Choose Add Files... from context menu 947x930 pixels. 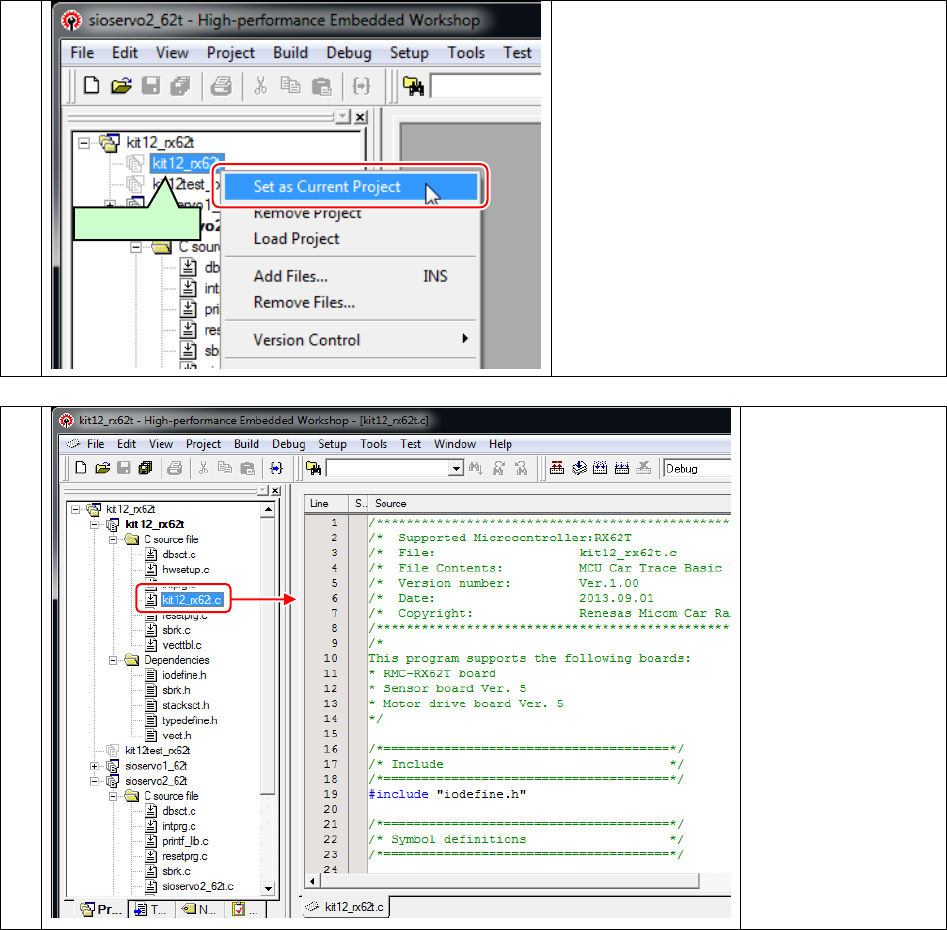[x=351, y=277]
